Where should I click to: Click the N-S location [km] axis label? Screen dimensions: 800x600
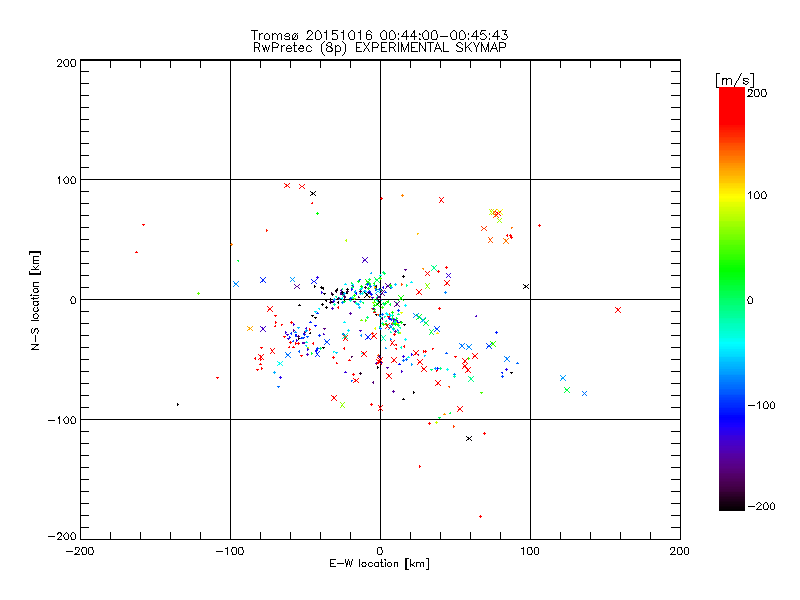(37, 299)
